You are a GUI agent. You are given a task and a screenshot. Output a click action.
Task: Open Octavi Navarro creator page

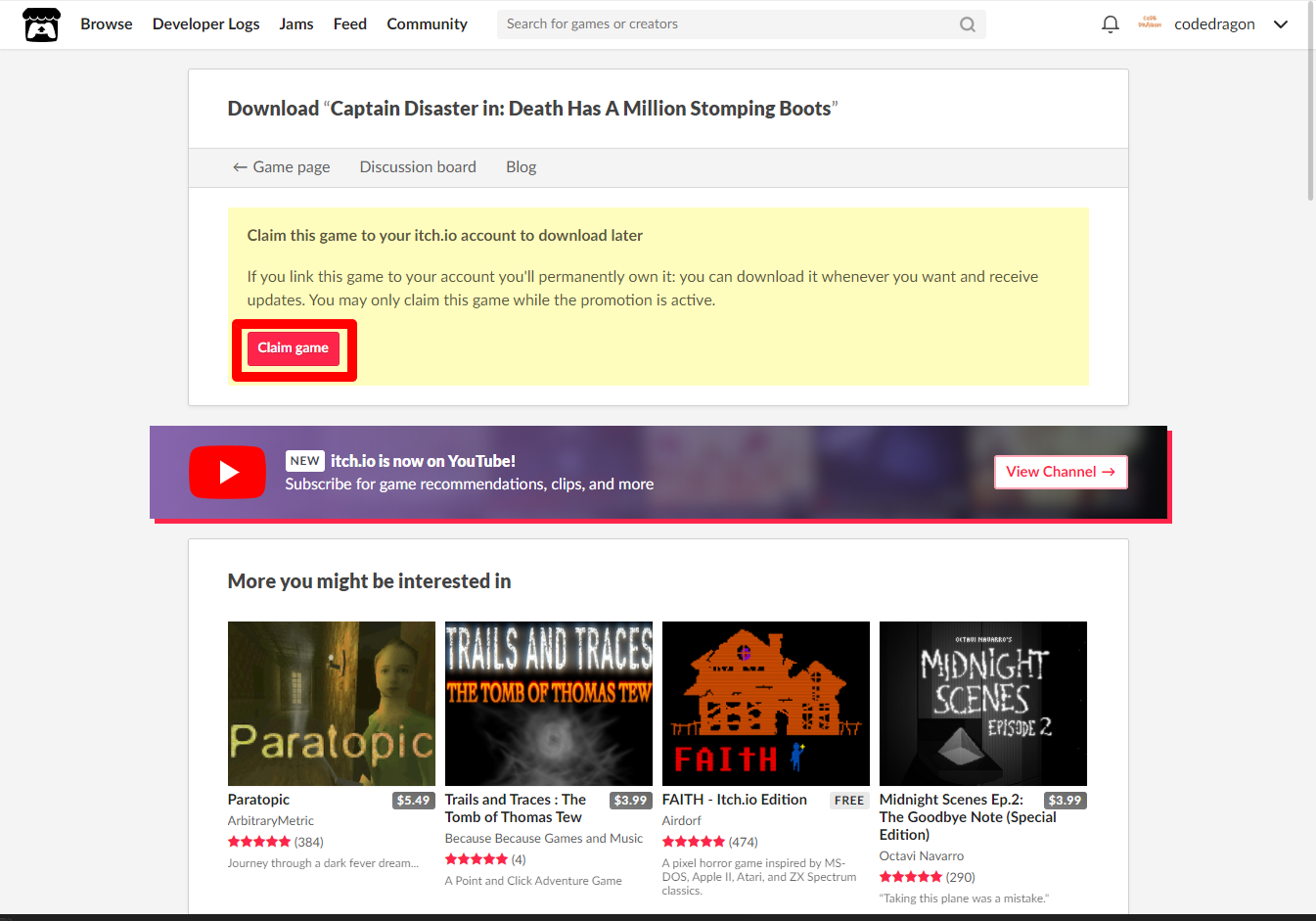click(x=922, y=856)
